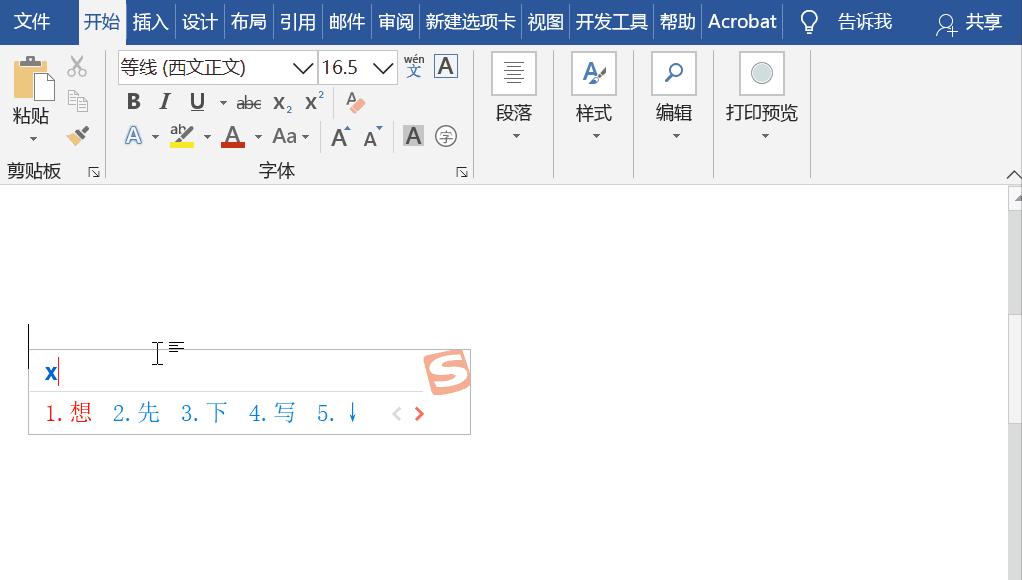Open the font name dropdown
This screenshot has height=580, width=1022.
tap(303, 66)
